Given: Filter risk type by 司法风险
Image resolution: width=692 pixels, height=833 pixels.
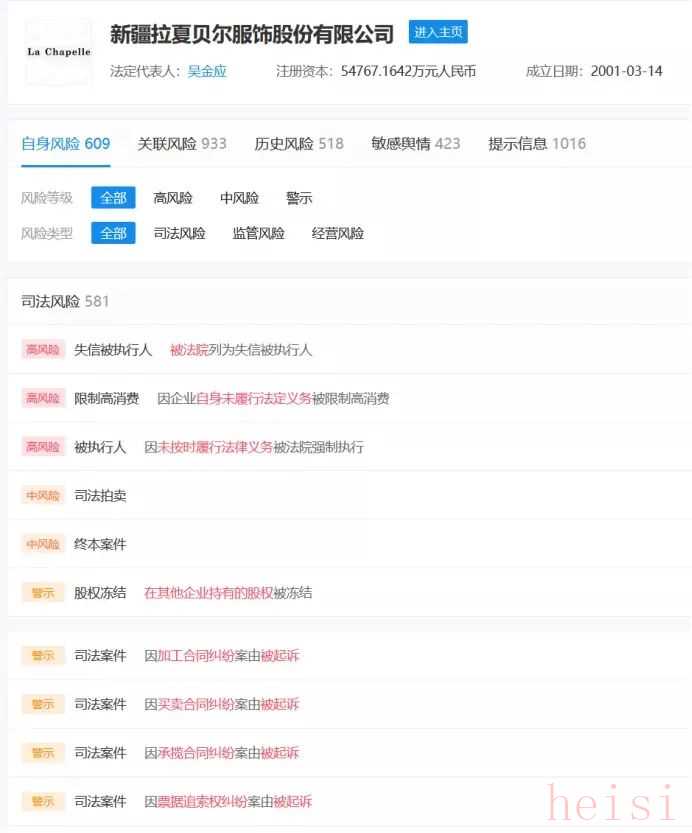Looking at the screenshot, I should [x=180, y=233].
